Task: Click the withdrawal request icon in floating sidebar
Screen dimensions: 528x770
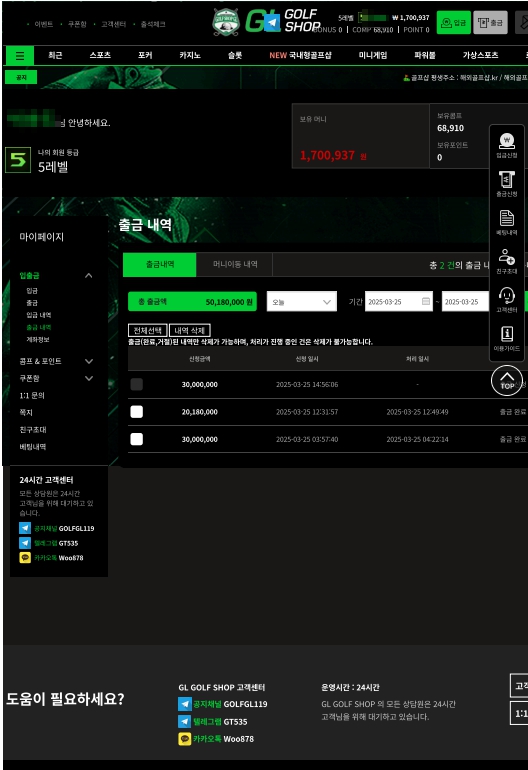Action: [506, 184]
